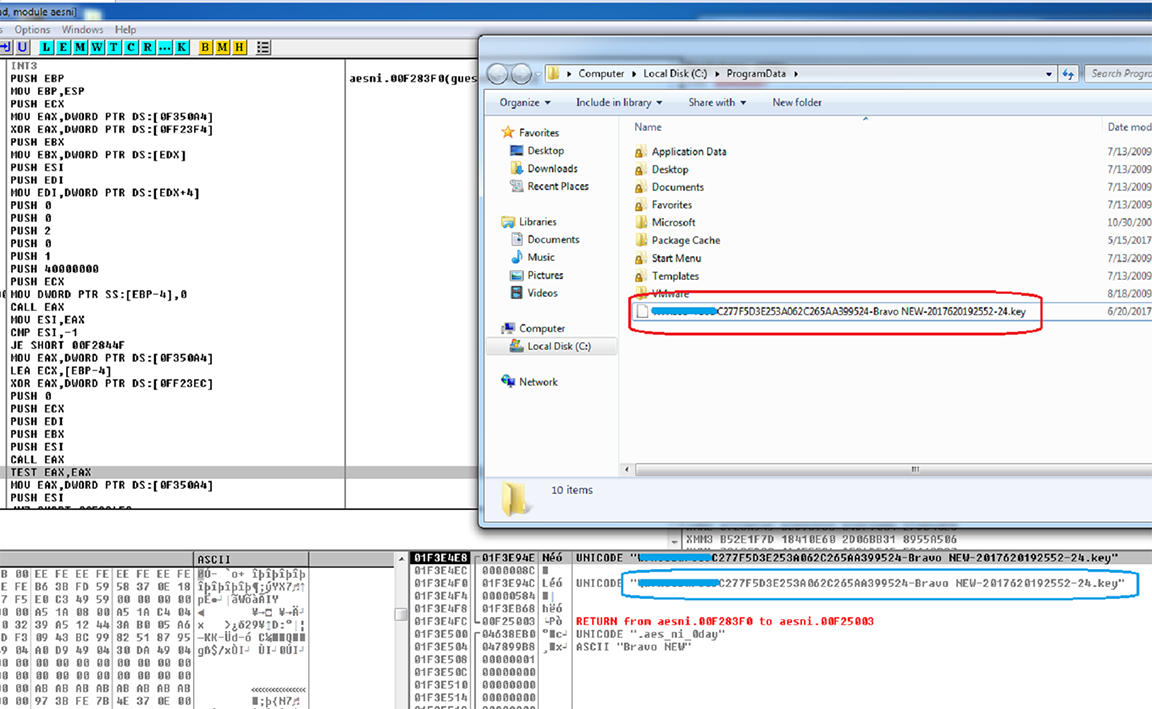The image size is (1152, 709).
Task: Select the Microsoft folder
Action: (673, 223)
